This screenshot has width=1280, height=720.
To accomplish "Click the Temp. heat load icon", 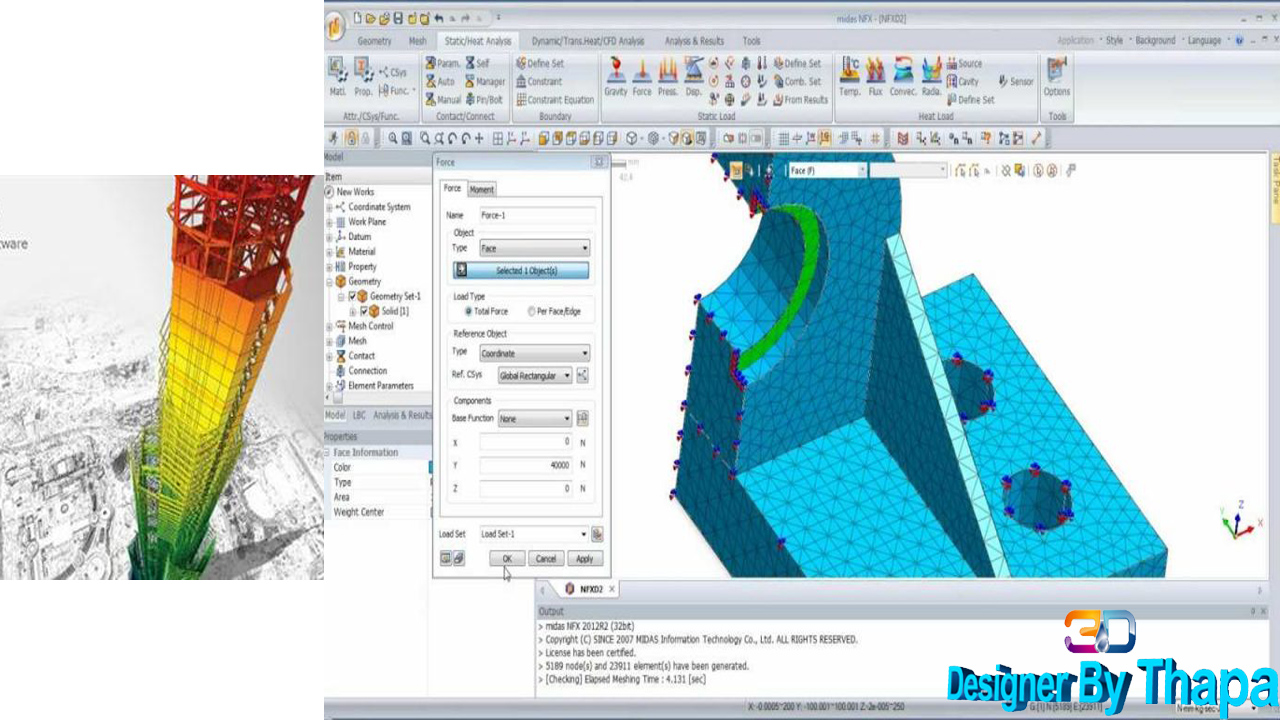I will (849, 78).
